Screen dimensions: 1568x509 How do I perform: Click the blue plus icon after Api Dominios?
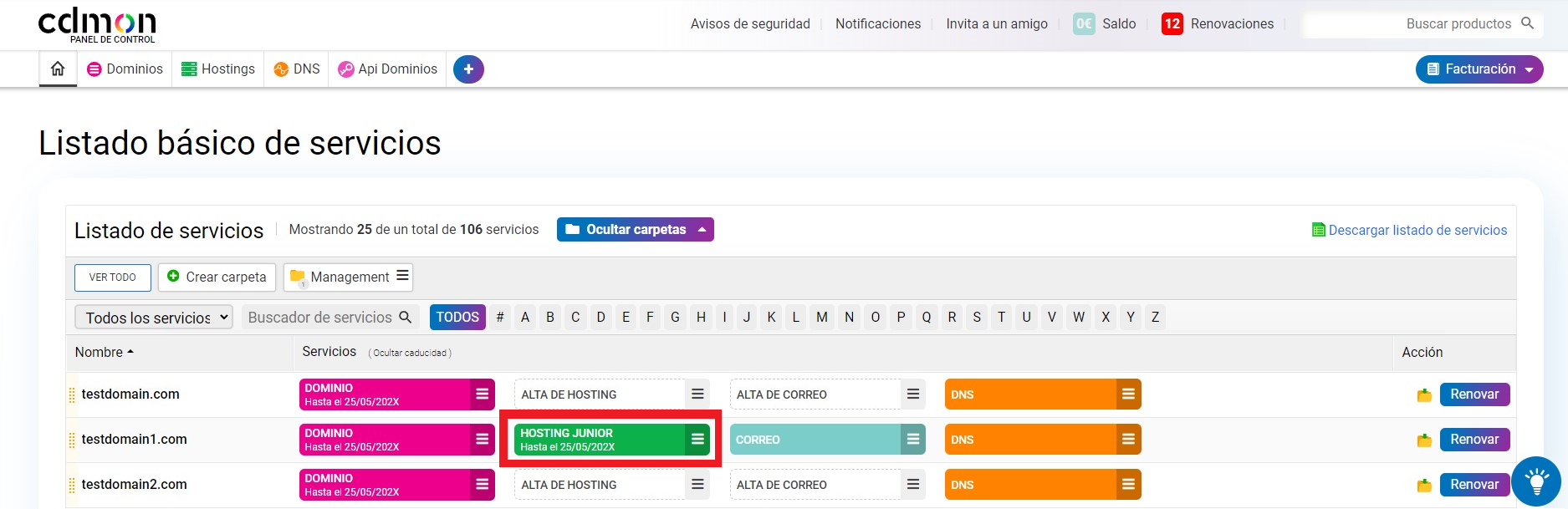(x=468, y=69)
